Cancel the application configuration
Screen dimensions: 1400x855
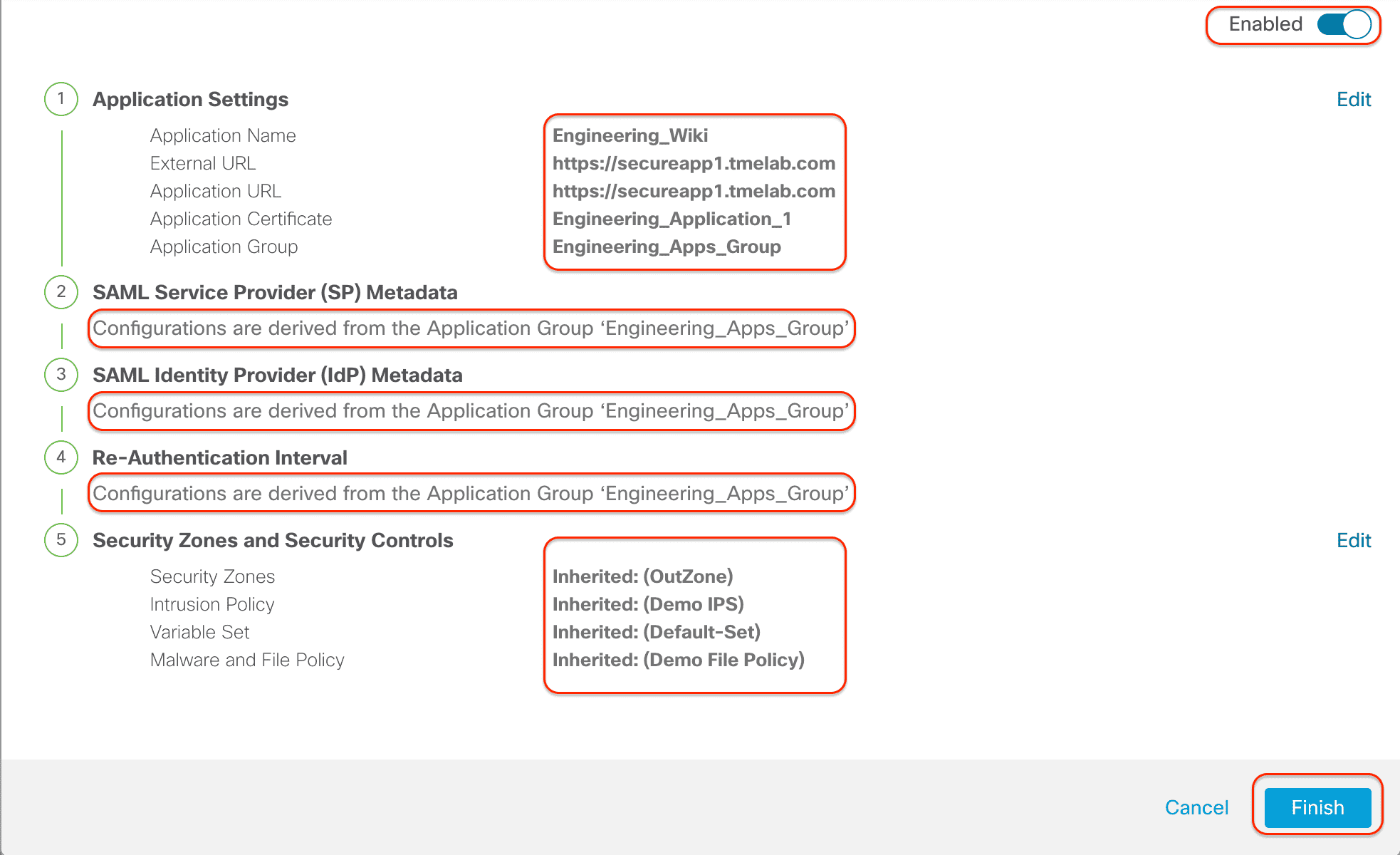(1196, 807)
